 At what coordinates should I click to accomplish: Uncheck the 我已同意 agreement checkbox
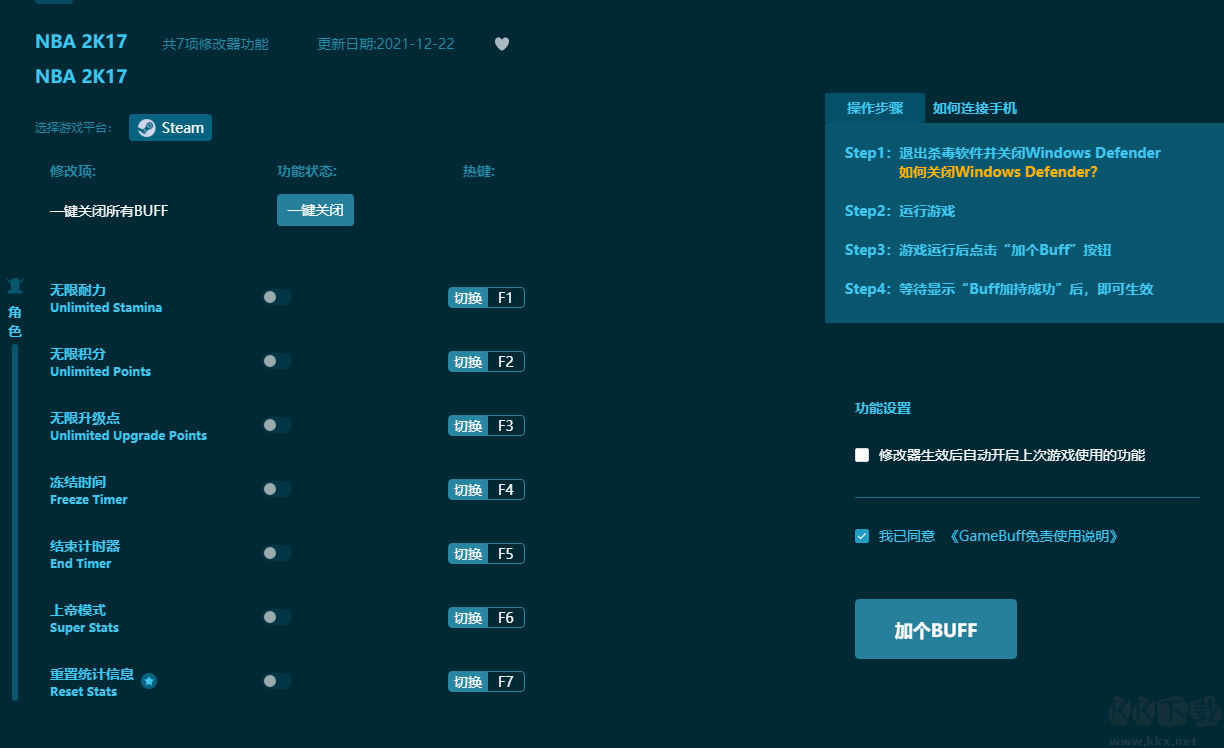coord(862,536)
